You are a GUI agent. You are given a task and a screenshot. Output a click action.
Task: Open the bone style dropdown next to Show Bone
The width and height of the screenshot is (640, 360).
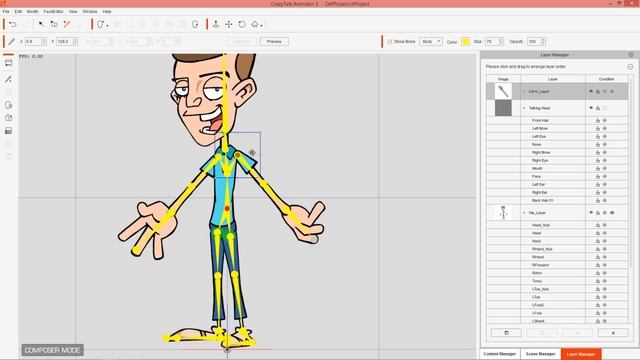(x=431, y=42)
